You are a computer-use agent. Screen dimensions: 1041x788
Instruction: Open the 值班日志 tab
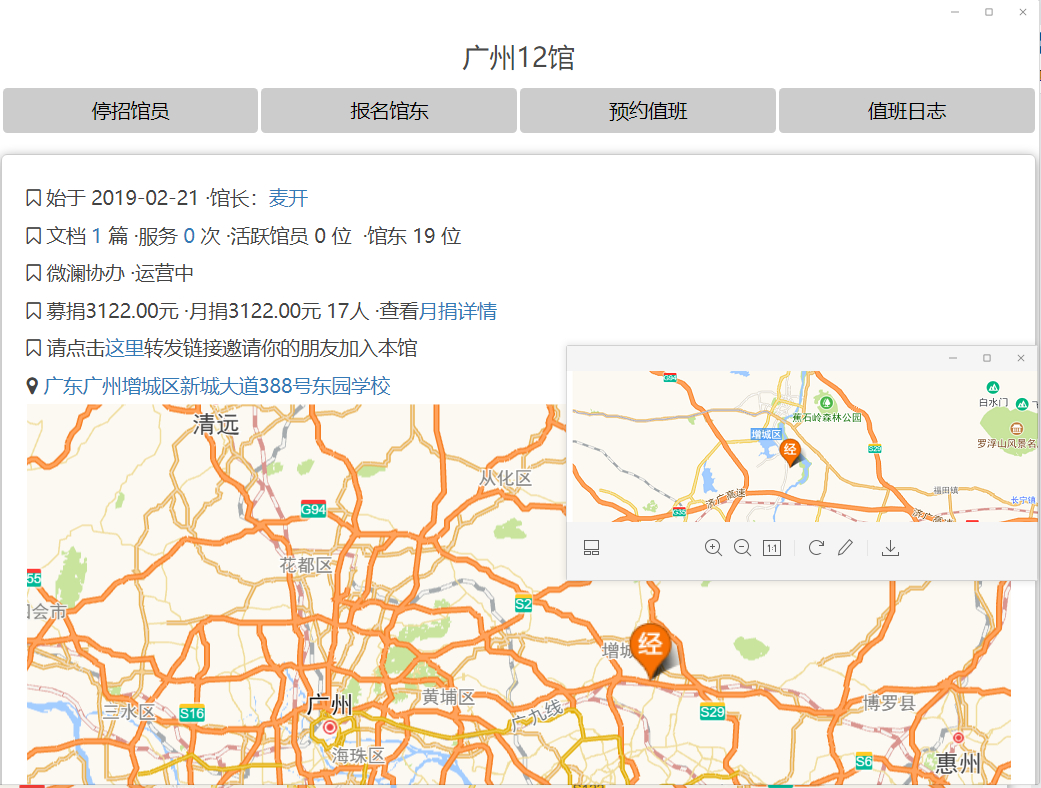click(x=906, y=111)
